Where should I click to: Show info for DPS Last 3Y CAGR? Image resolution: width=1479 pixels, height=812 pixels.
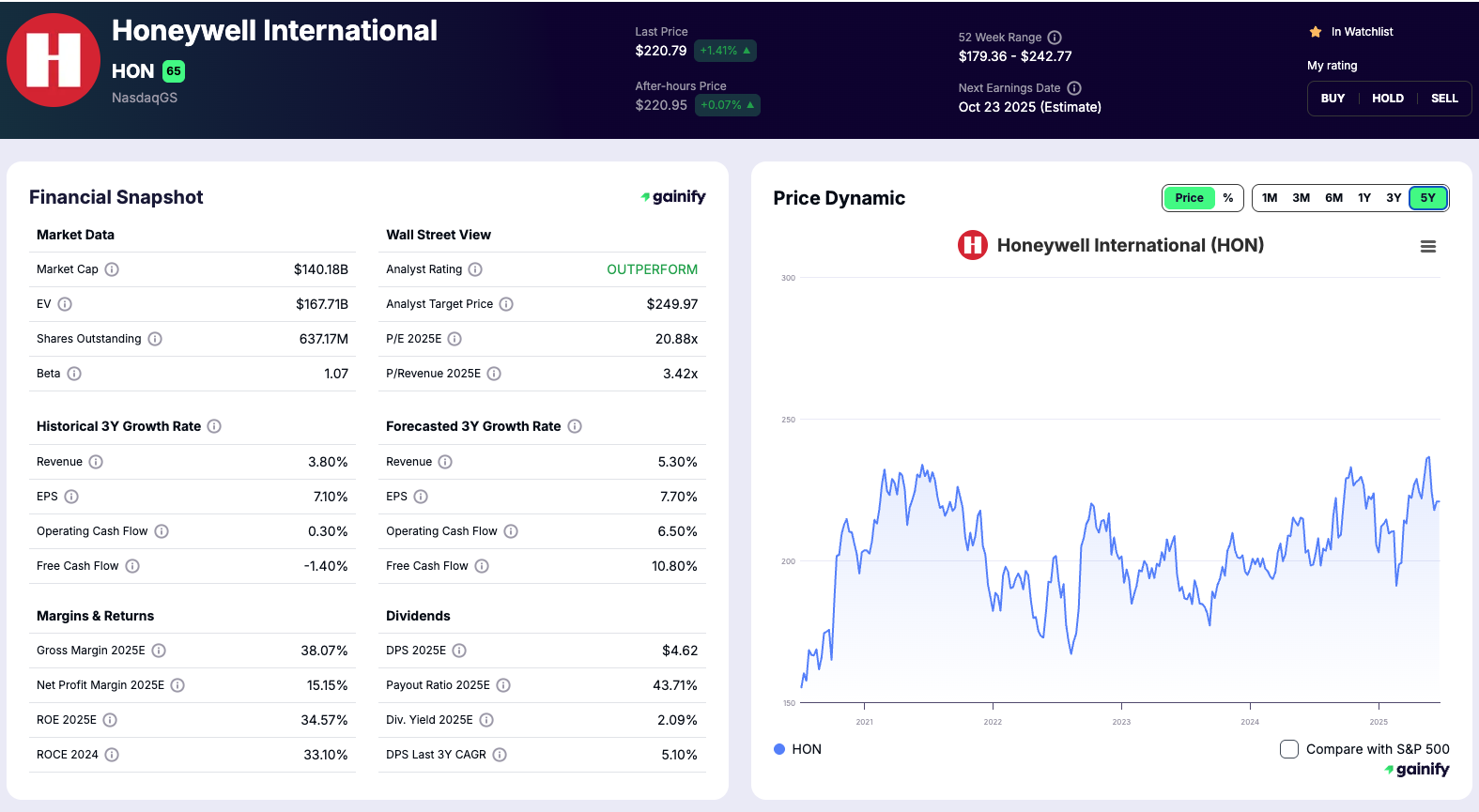(500, 755)
